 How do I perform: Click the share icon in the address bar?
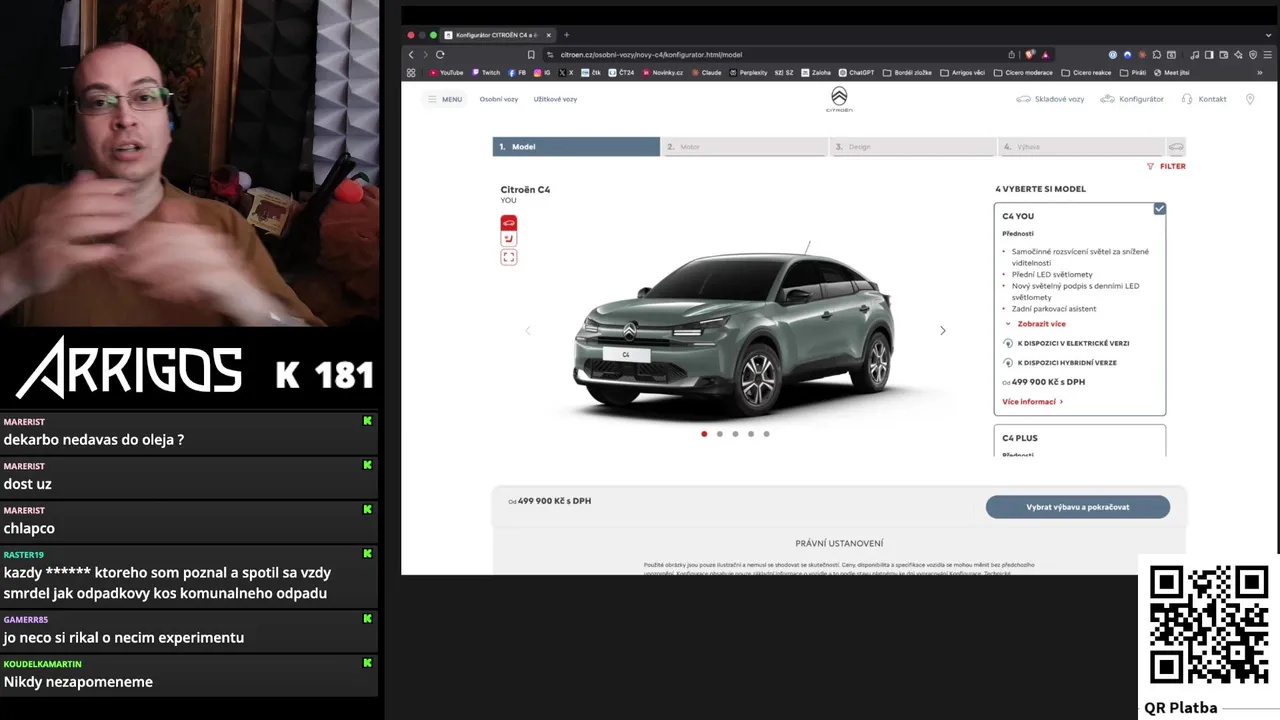pos(1012,54)
